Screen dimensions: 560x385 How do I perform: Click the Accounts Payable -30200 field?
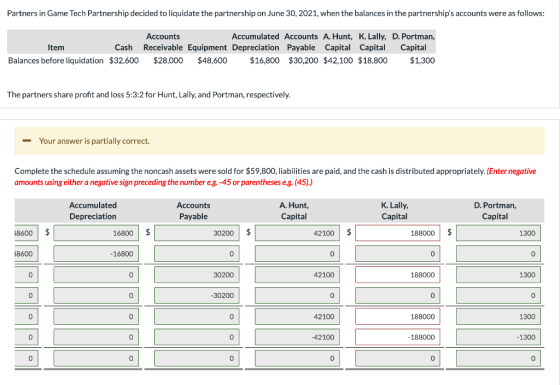197,296
